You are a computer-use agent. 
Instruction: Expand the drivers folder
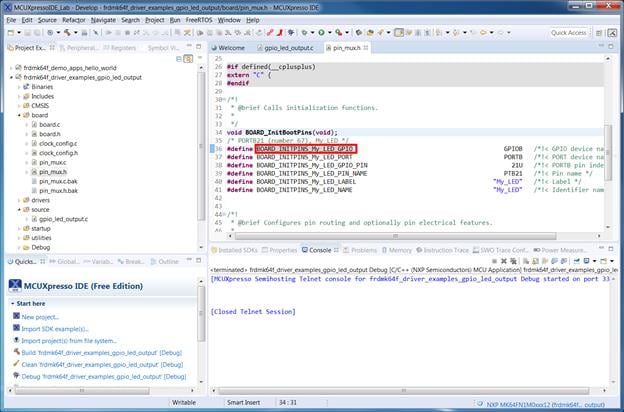coord(19,199)
